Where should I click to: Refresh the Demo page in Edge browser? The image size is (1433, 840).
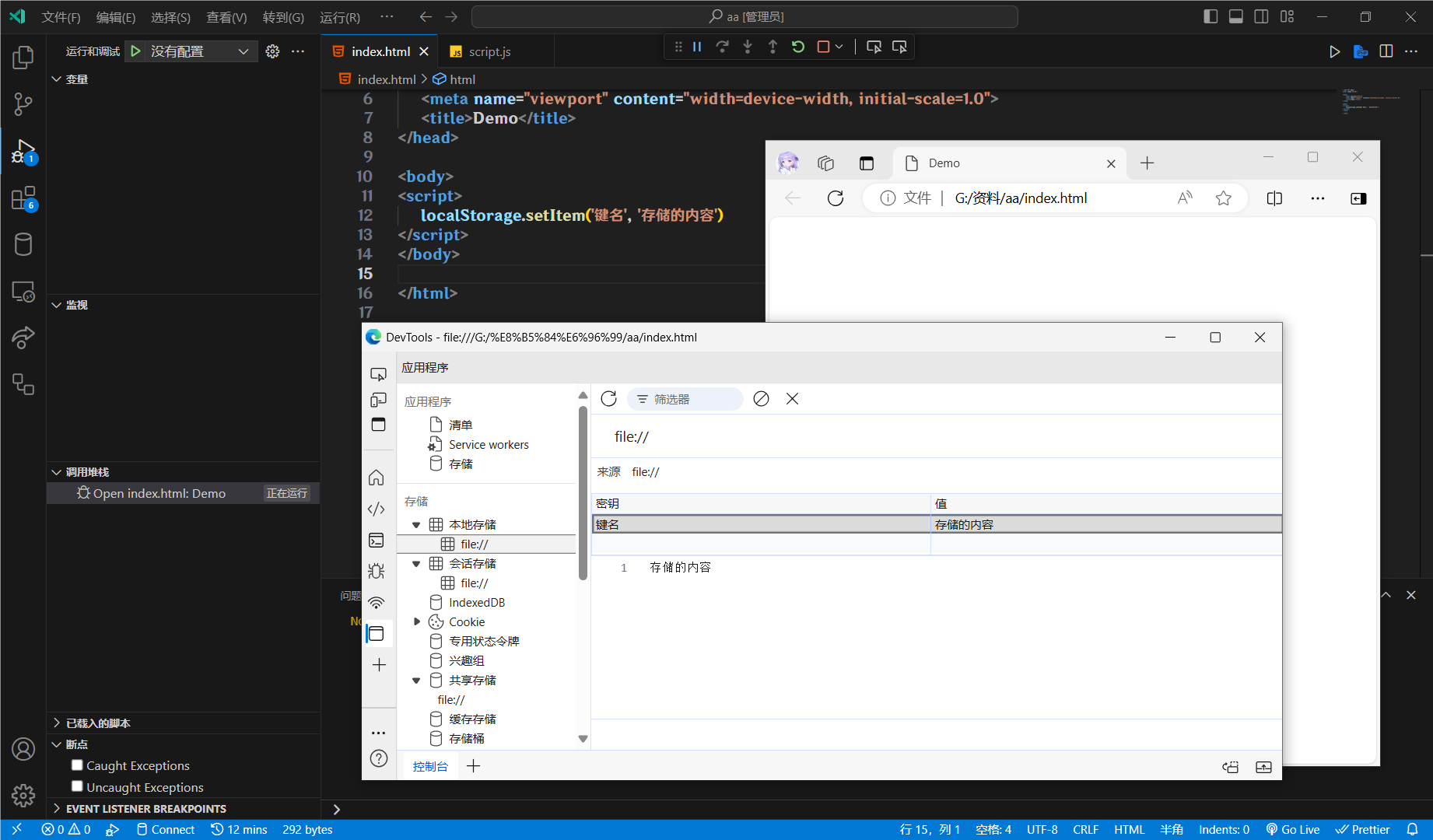[836, 198]
